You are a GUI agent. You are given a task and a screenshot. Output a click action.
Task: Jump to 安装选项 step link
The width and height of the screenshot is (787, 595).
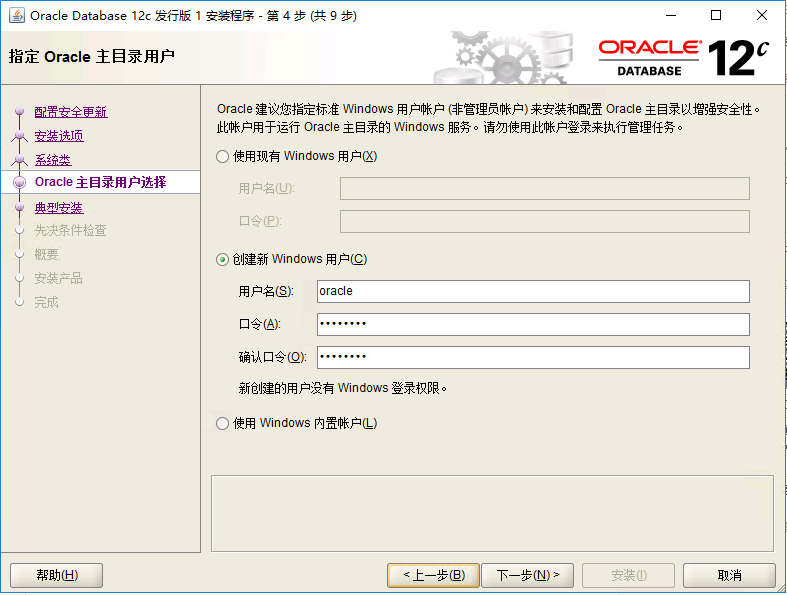click(x=59, y=136)
